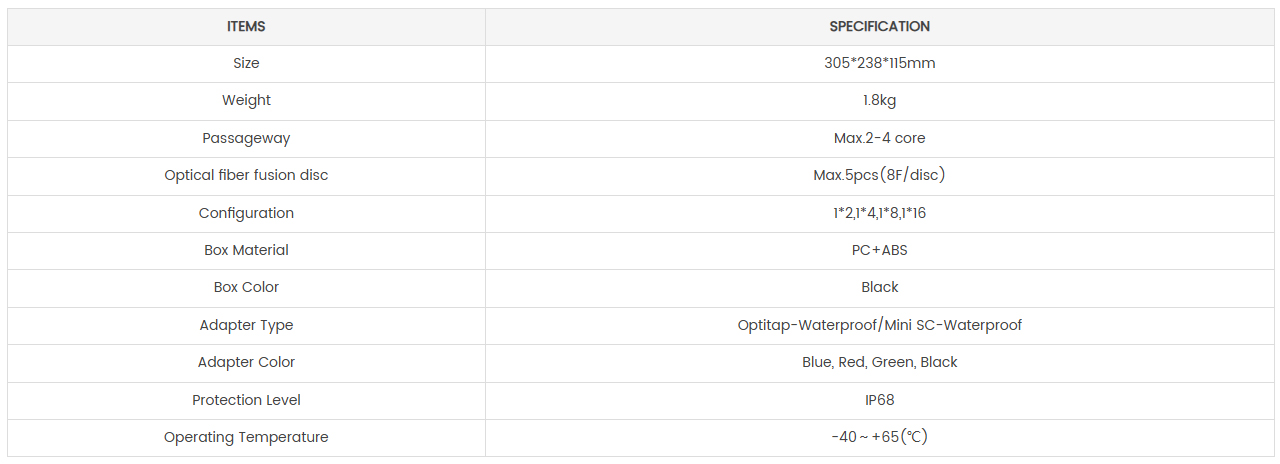Click the SPECIFICATION column header
The image size is (1280, 464).
(x=879, y=26)
